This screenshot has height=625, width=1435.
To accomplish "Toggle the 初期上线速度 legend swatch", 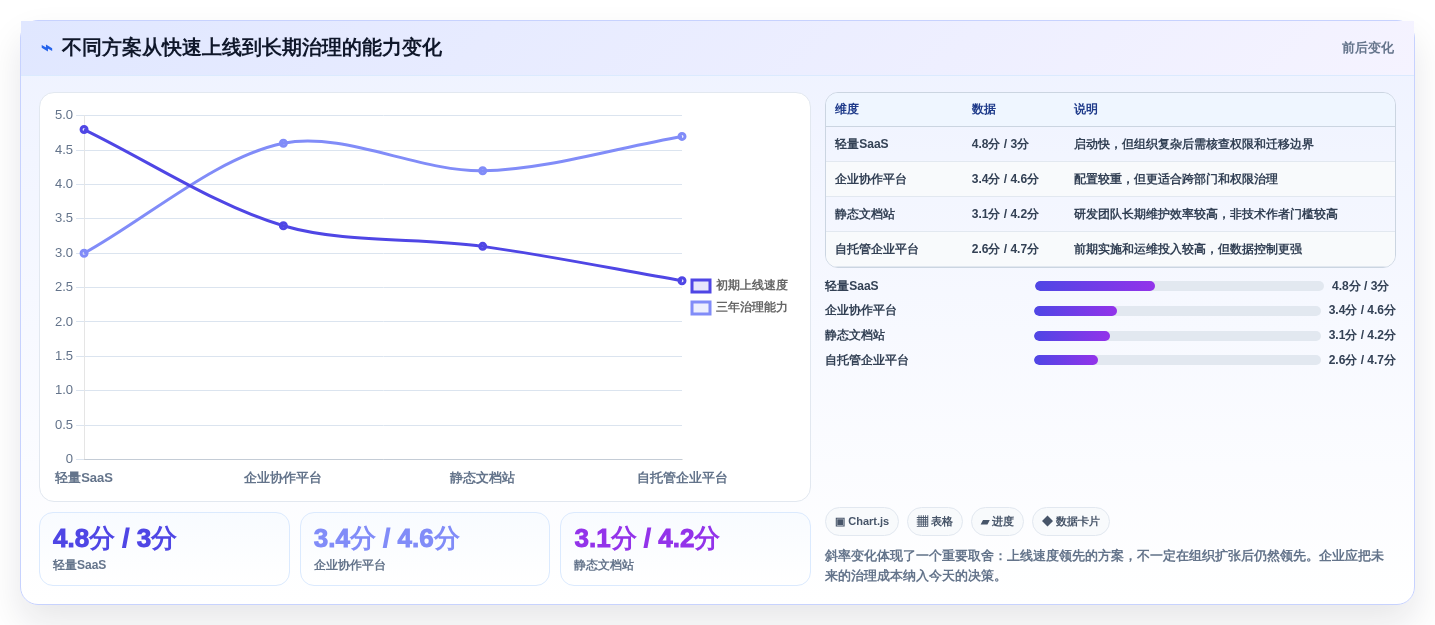I will 701,286.
